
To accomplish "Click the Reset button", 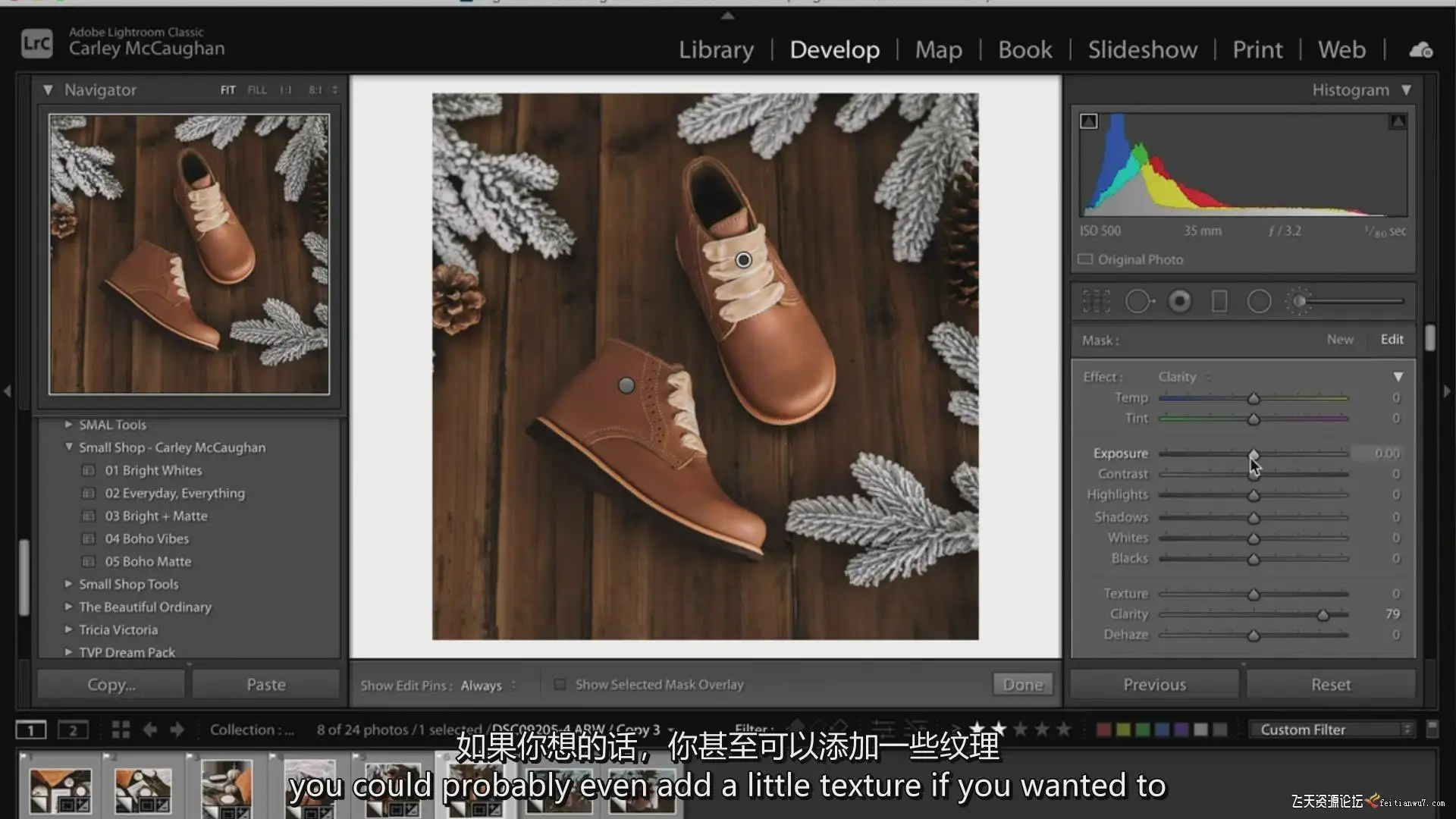I will [1330, 685].
